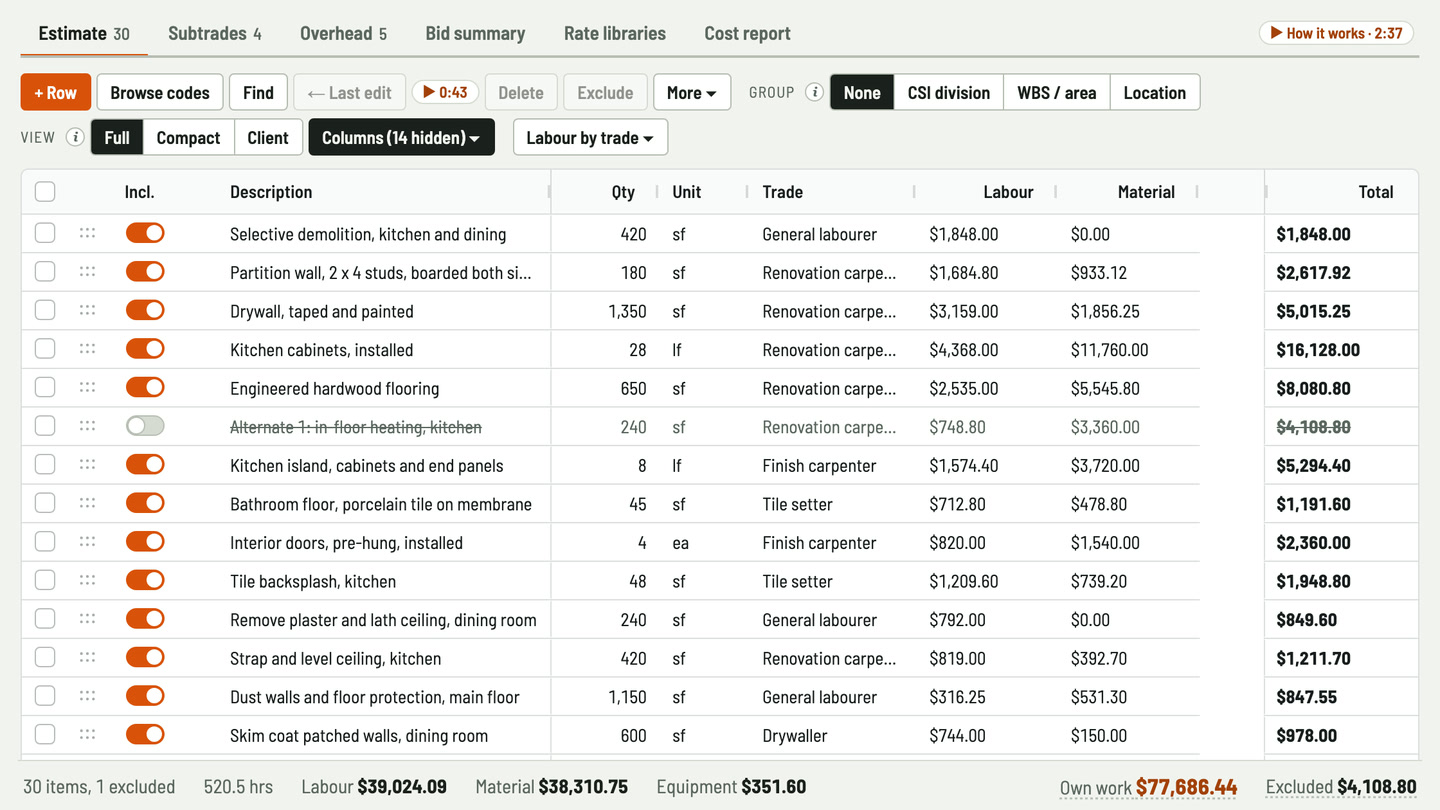Click the GROUP info icon
1440x810 pixels.
814,92
